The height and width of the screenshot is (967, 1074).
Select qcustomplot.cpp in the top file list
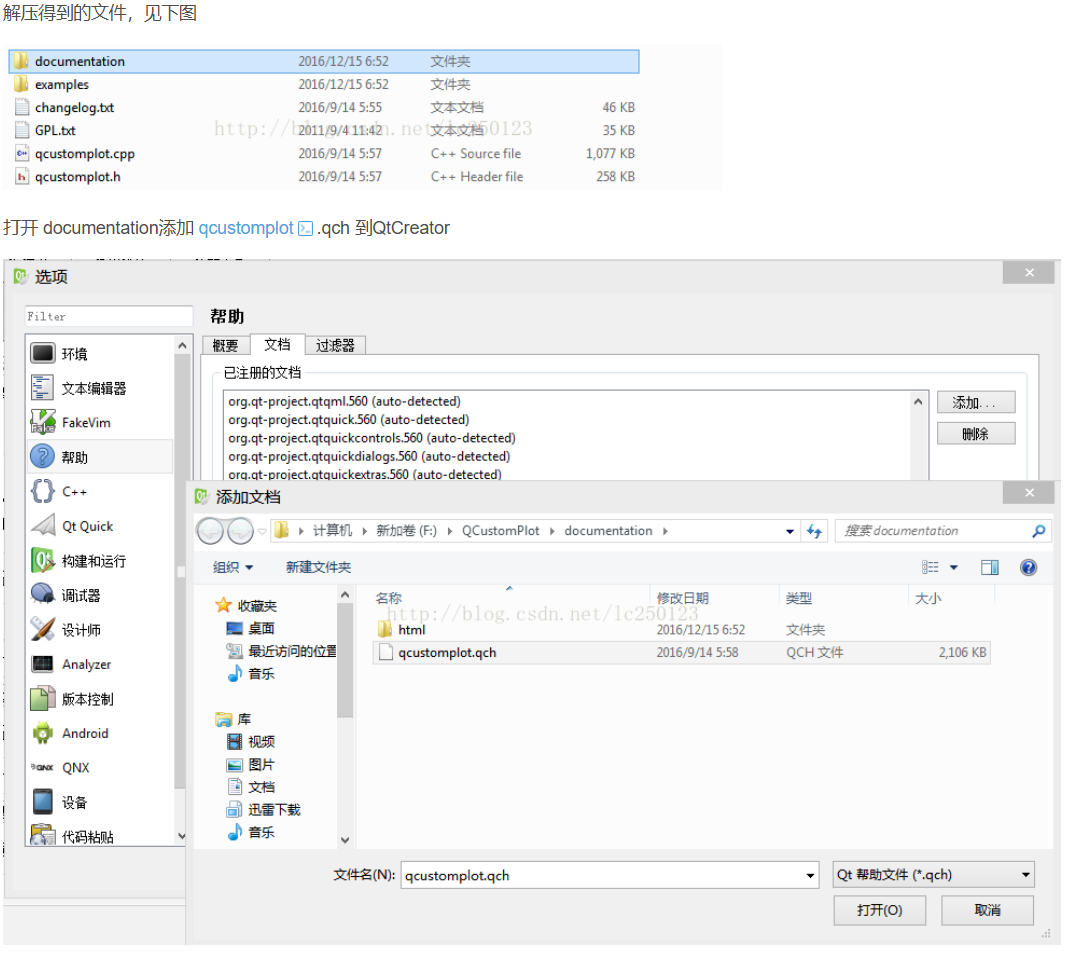[325, 153]
